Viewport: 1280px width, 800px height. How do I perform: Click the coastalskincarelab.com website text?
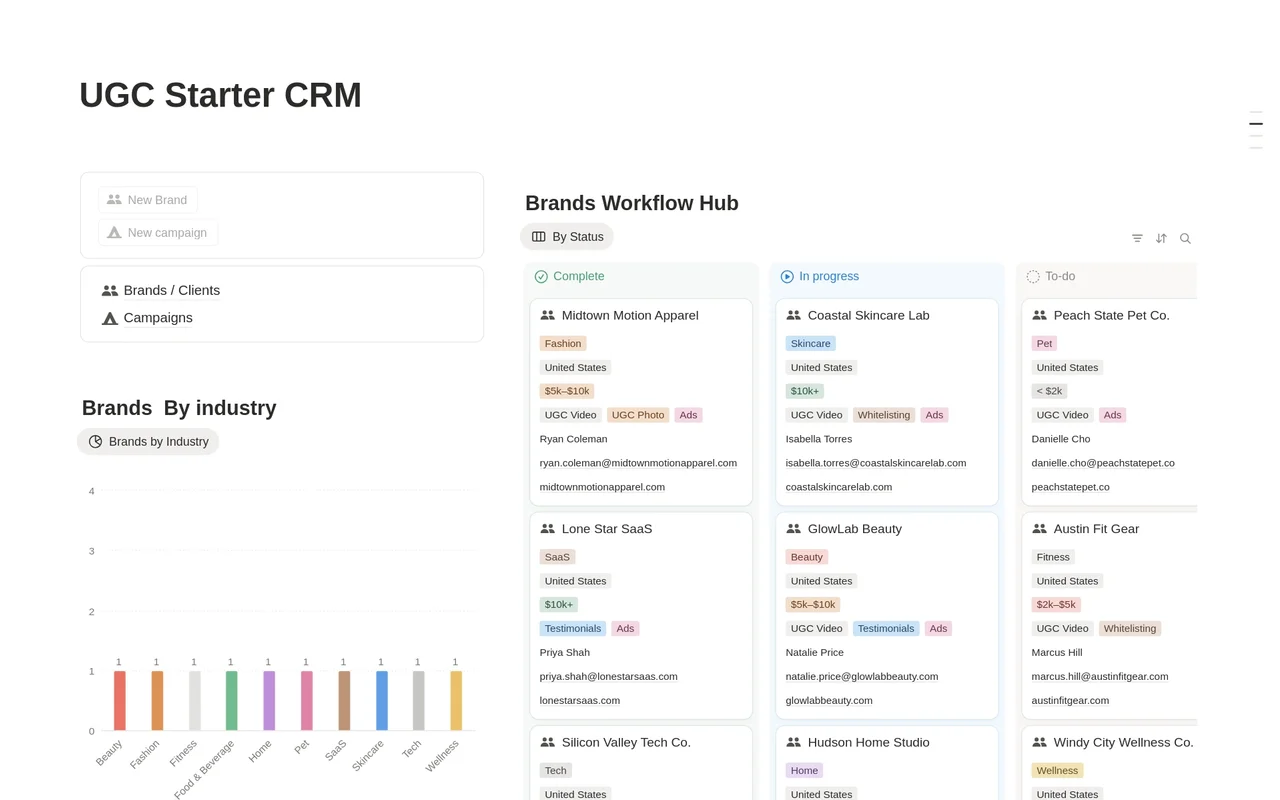(839, 487)
